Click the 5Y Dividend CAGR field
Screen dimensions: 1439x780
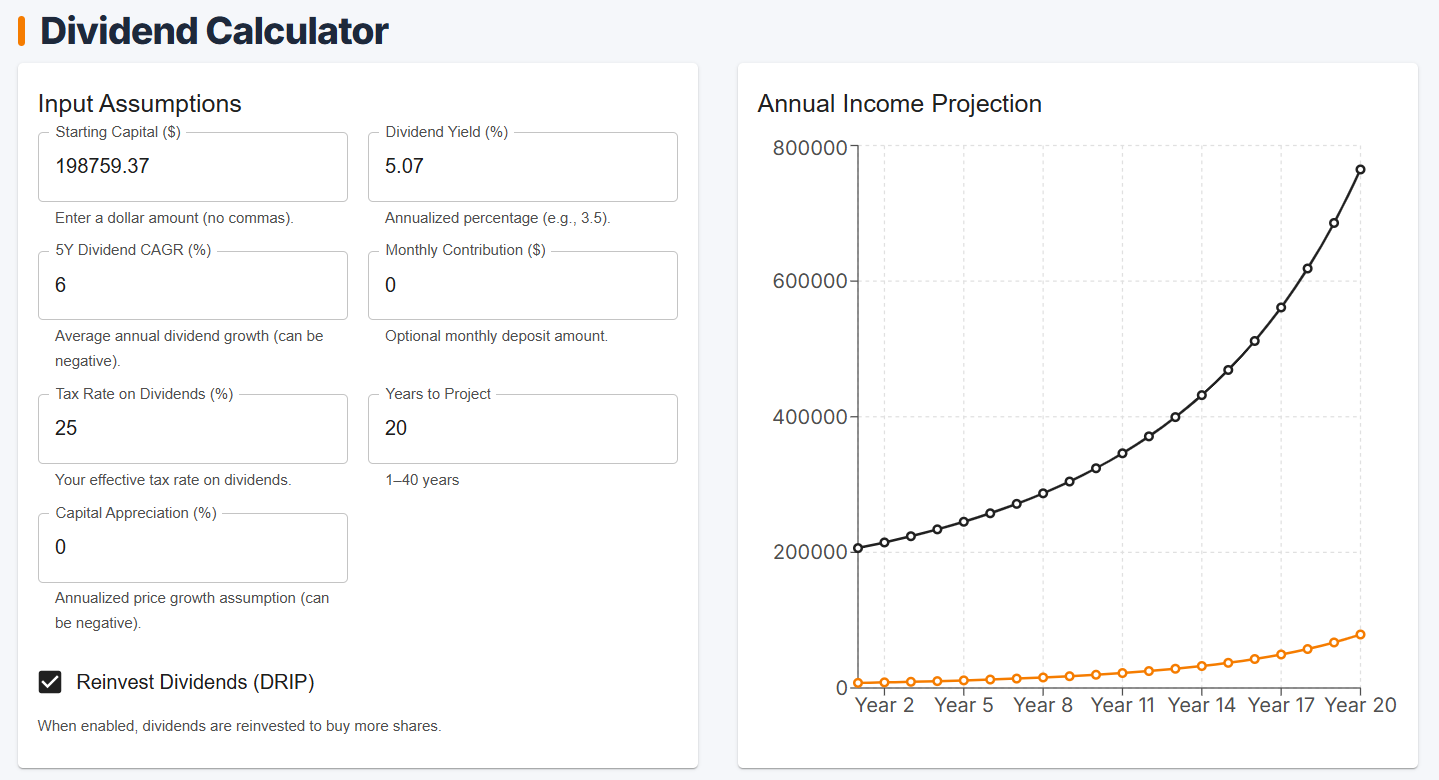[x=192, y=285]
